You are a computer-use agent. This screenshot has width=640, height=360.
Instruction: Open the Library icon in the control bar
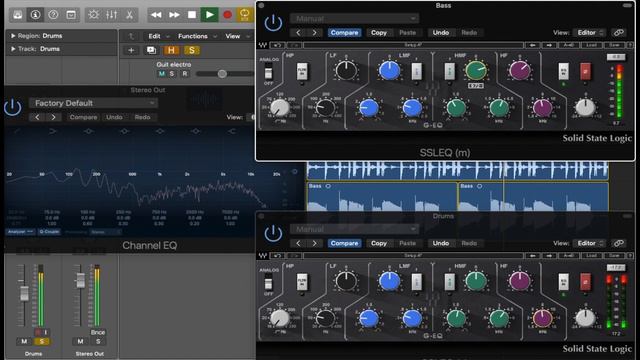pos(18,15)
